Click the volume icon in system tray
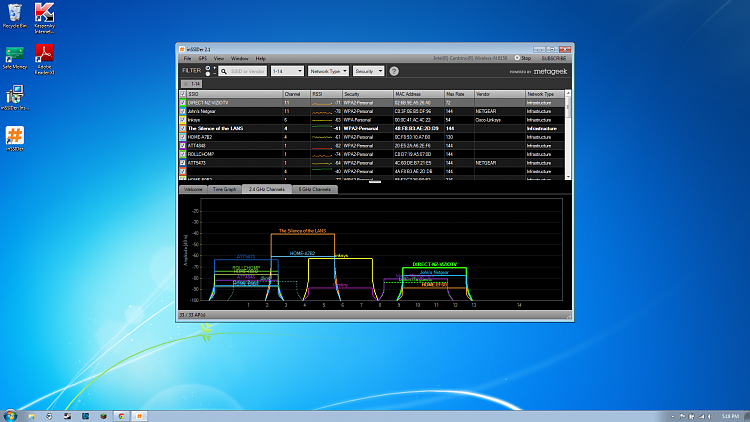This screenshot has height=422, width=750. tap(710, 416)
